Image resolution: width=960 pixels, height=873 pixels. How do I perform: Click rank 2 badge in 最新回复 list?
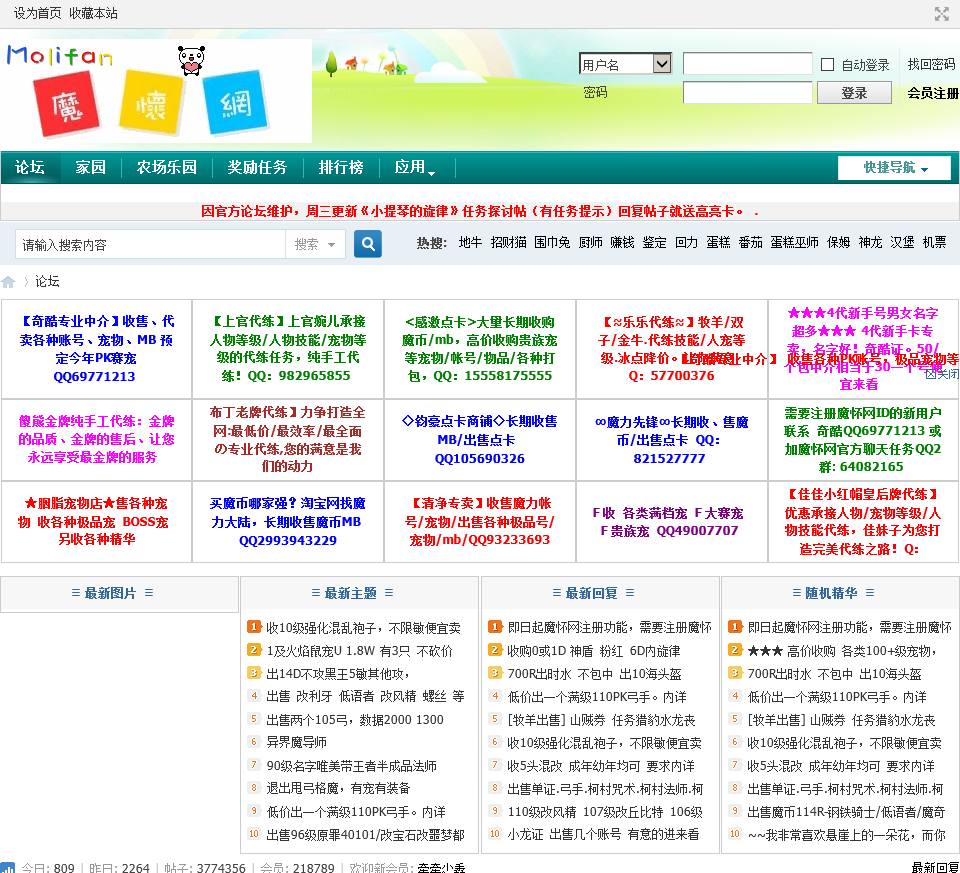495,650
